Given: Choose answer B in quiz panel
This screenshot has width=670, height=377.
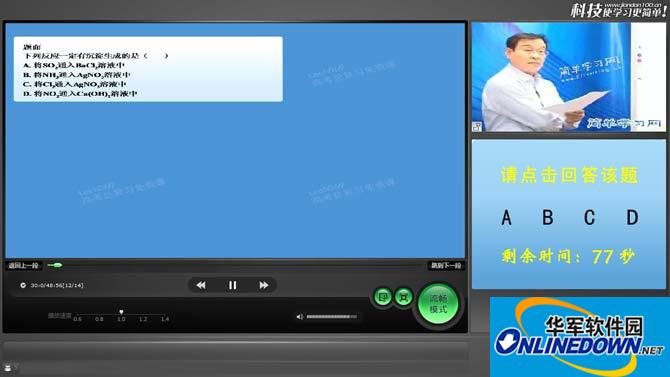Looking at the screenshot, I should (548, 218).
